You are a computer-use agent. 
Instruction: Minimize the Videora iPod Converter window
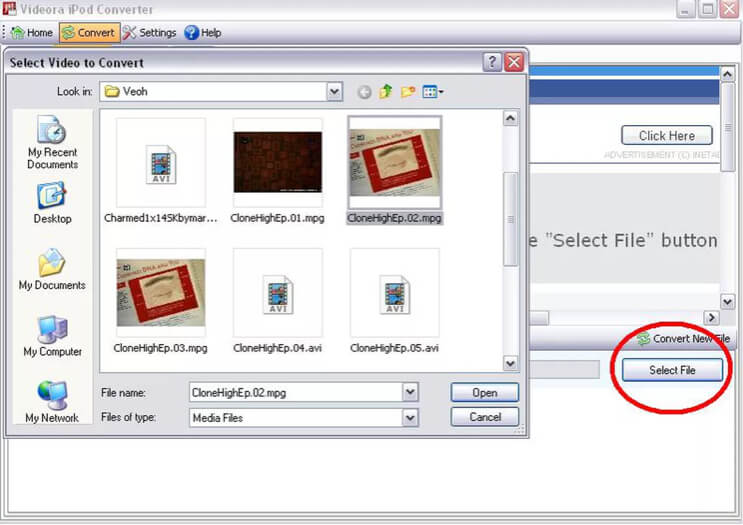point(685,9)
